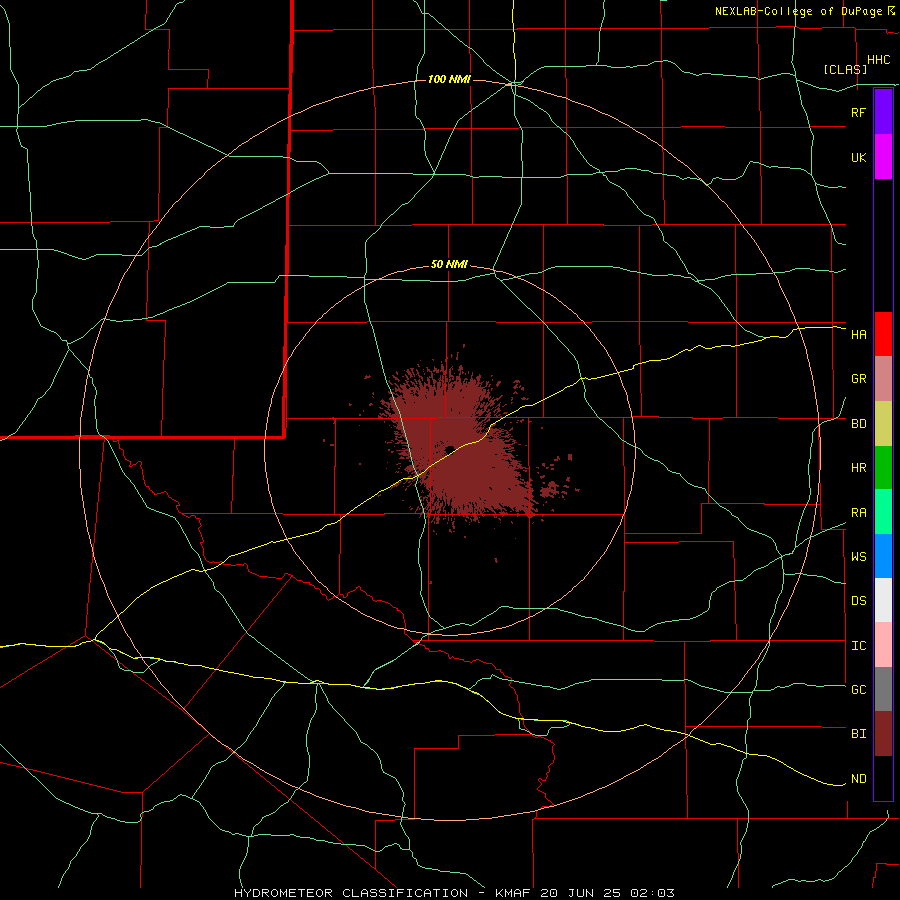
Task: Click the 100 NMI range ring label
Action: coord(449,79)
